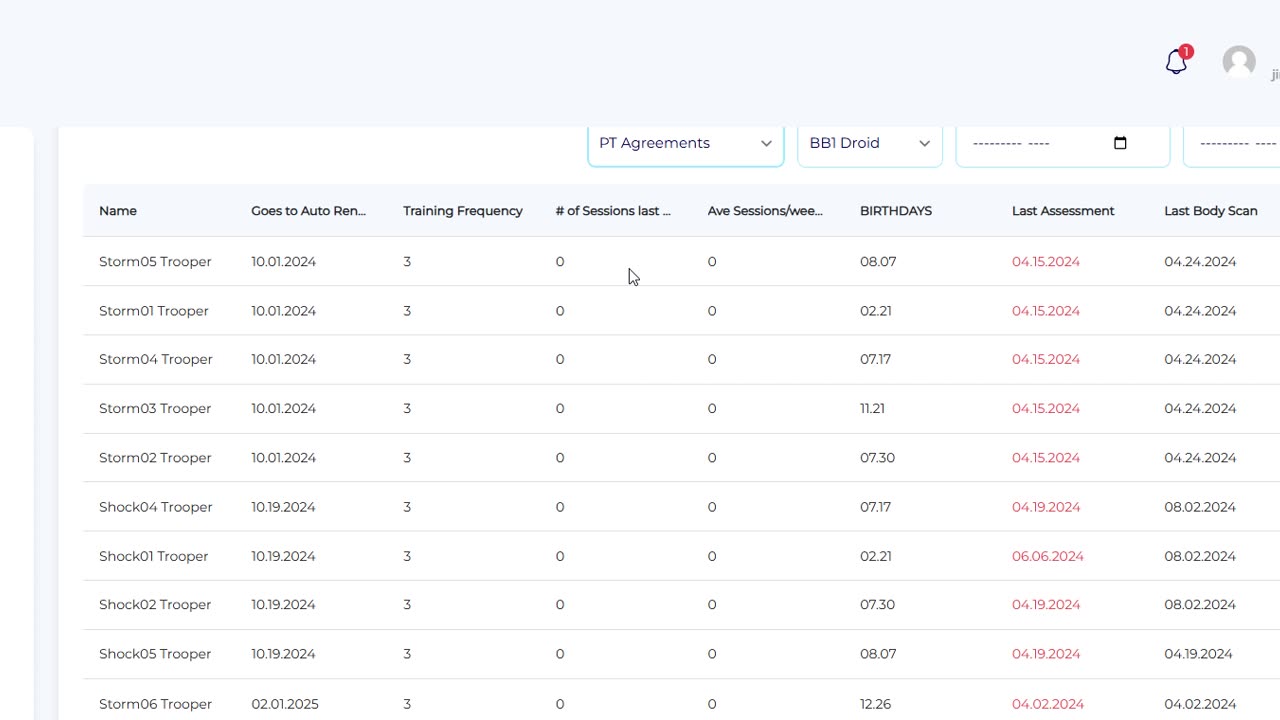Select the Storm03 Trooper row name
Image resolution: width=1280 pixels, height=720 pixels.
pyautogui.click(x=155, y=408)
